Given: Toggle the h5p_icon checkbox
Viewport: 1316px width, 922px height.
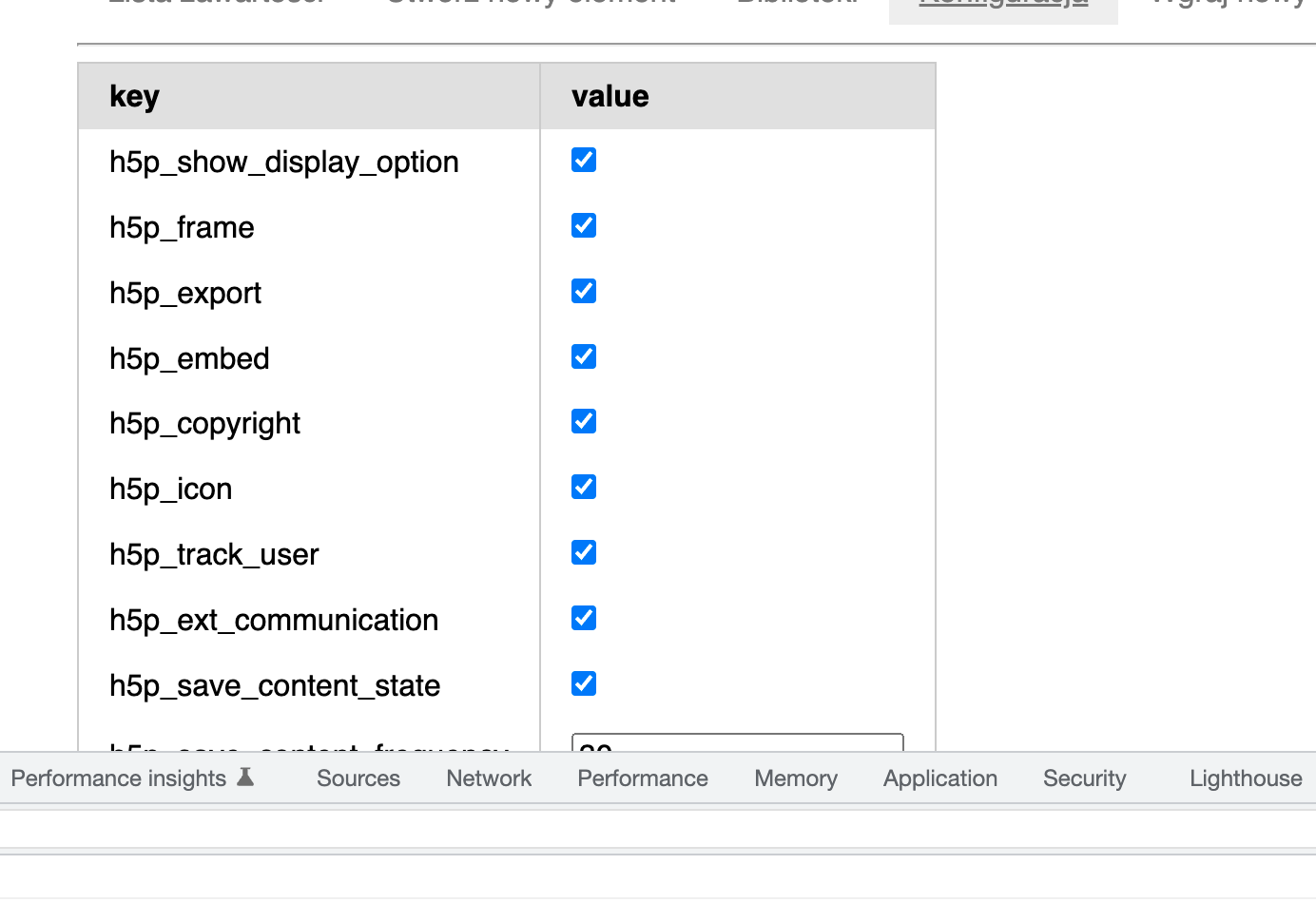Looking at the screenshot, I should point(583,487).
